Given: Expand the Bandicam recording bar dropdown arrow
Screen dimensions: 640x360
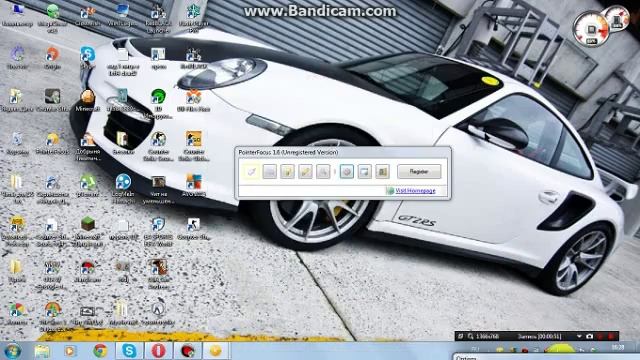Looking at the screenshot, I should pos(579,336).
